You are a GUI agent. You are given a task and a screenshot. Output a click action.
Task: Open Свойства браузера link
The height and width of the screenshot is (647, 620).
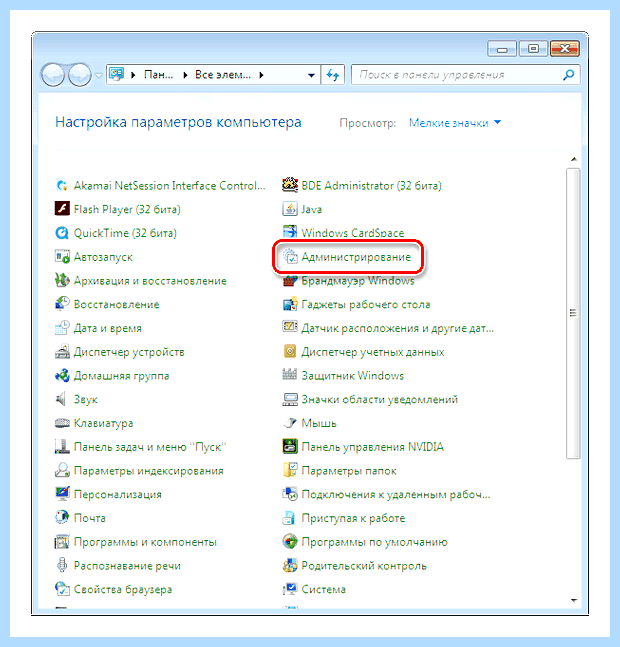pos(123,590)
